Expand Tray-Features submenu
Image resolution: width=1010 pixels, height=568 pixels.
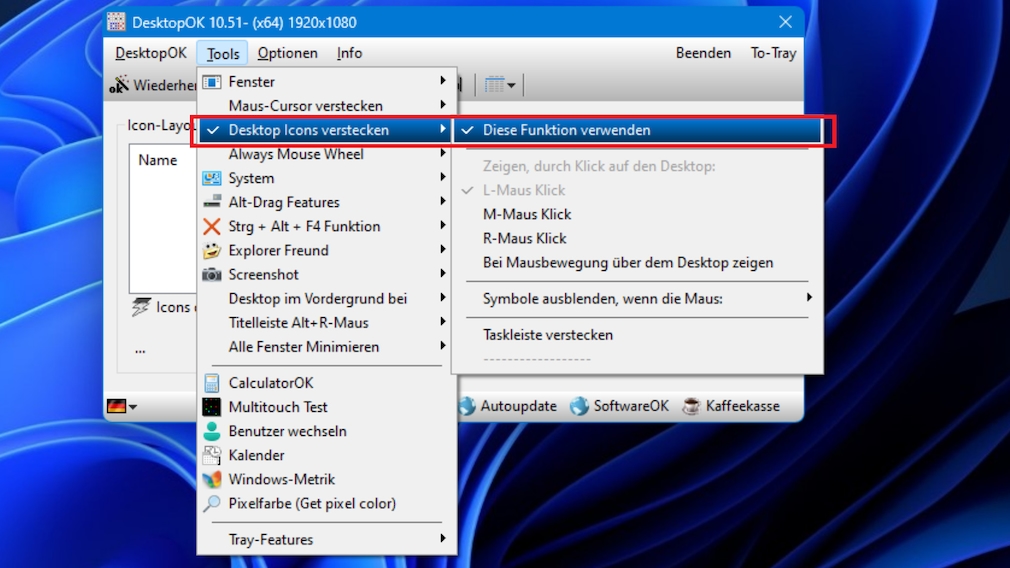coord(443,538)
